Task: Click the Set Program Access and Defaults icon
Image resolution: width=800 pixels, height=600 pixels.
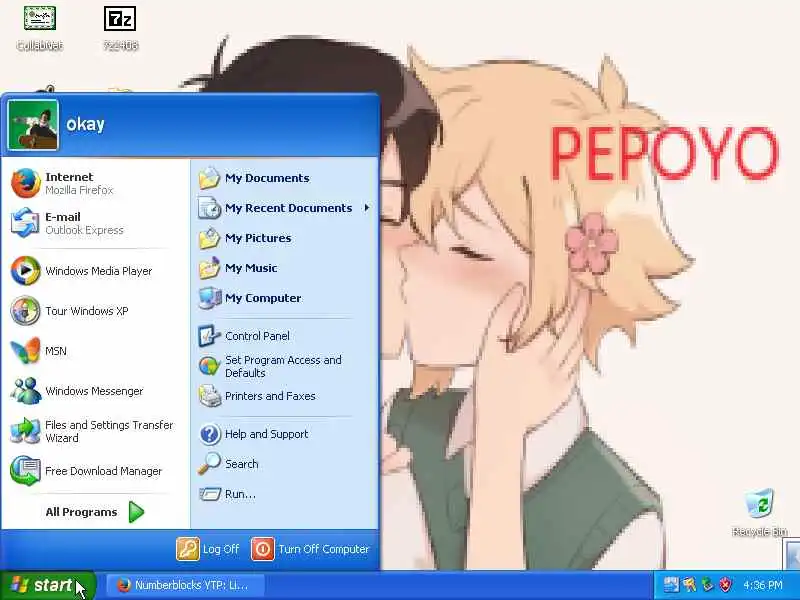Action: (209, 366)
